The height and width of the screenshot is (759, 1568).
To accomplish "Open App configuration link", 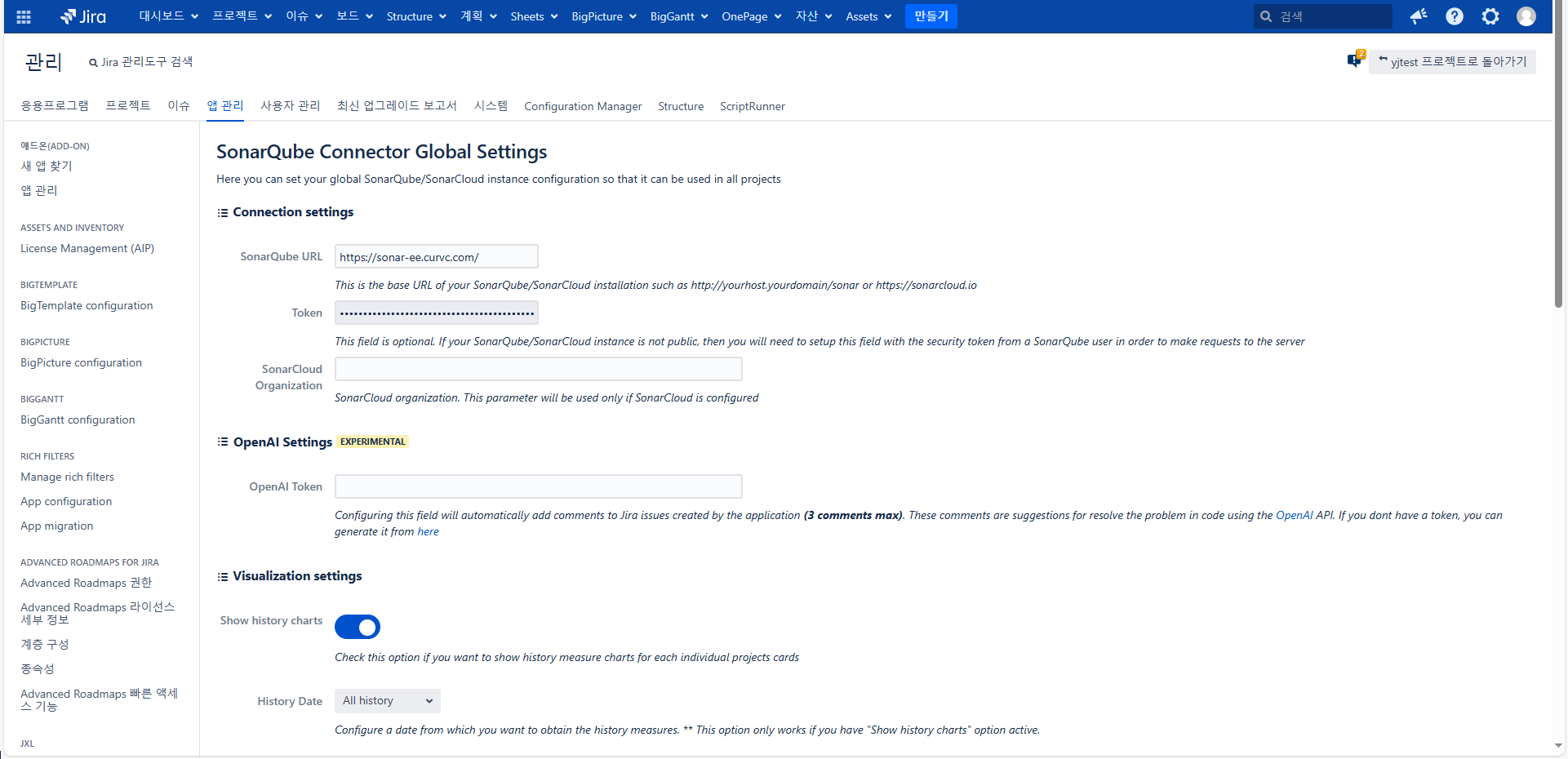I will click(x=66, y=501).
